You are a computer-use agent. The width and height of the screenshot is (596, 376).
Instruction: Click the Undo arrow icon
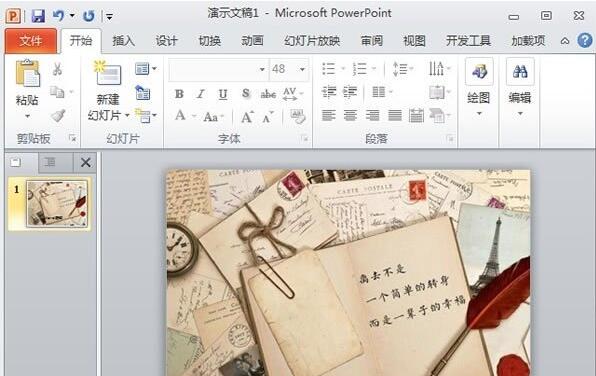pos(59,16)
